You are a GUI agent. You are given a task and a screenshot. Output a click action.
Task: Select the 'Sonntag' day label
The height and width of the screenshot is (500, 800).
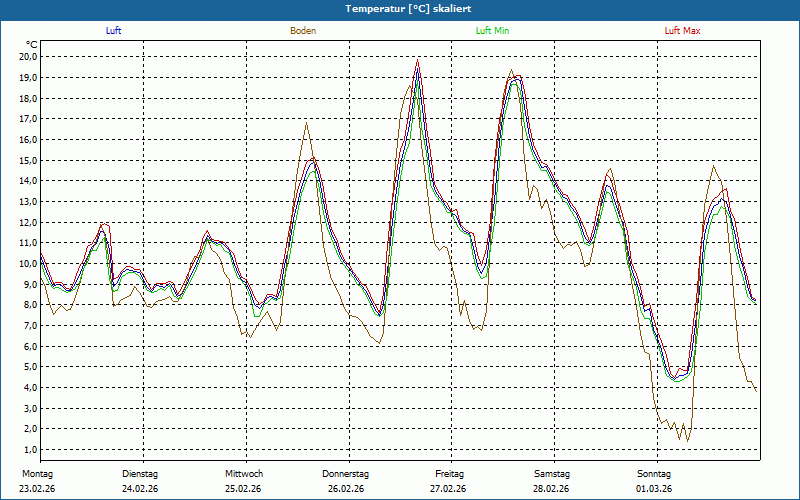[655, 473]
